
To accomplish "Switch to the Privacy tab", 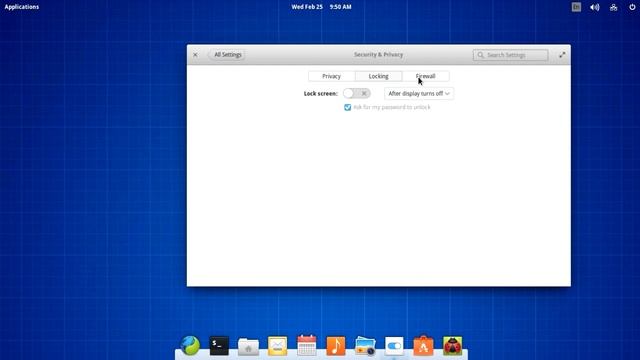I will [331, 76].
